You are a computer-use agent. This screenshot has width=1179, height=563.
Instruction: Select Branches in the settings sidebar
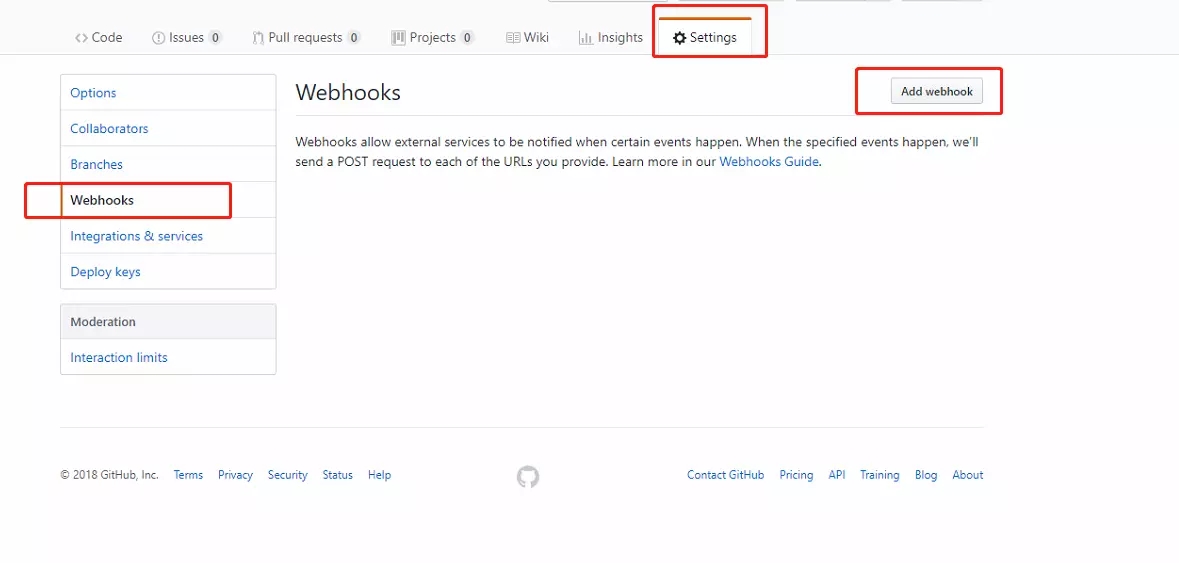pos(96,165)
